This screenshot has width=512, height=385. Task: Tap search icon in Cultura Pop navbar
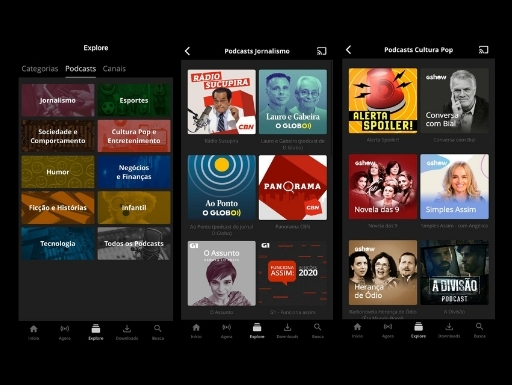click(x=479, y=327)
